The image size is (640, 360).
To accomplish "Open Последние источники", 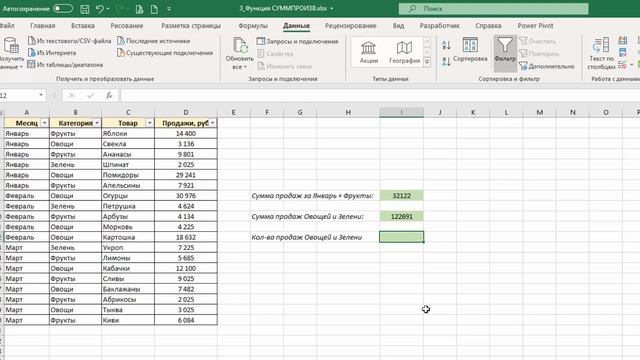I will tap(153, 41).
